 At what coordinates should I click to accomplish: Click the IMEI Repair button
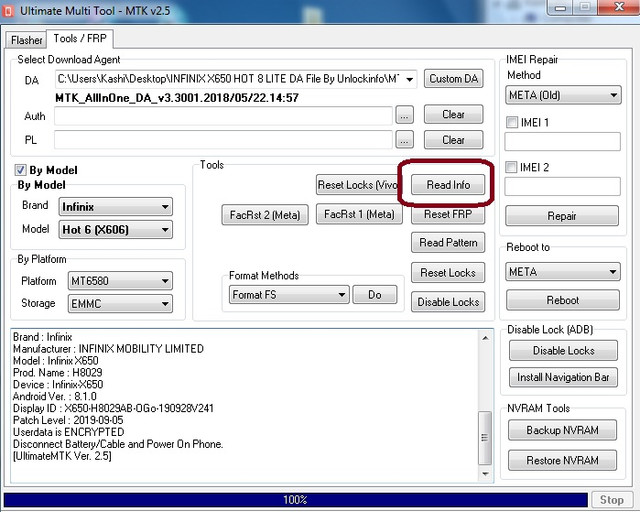pos(562,216)
